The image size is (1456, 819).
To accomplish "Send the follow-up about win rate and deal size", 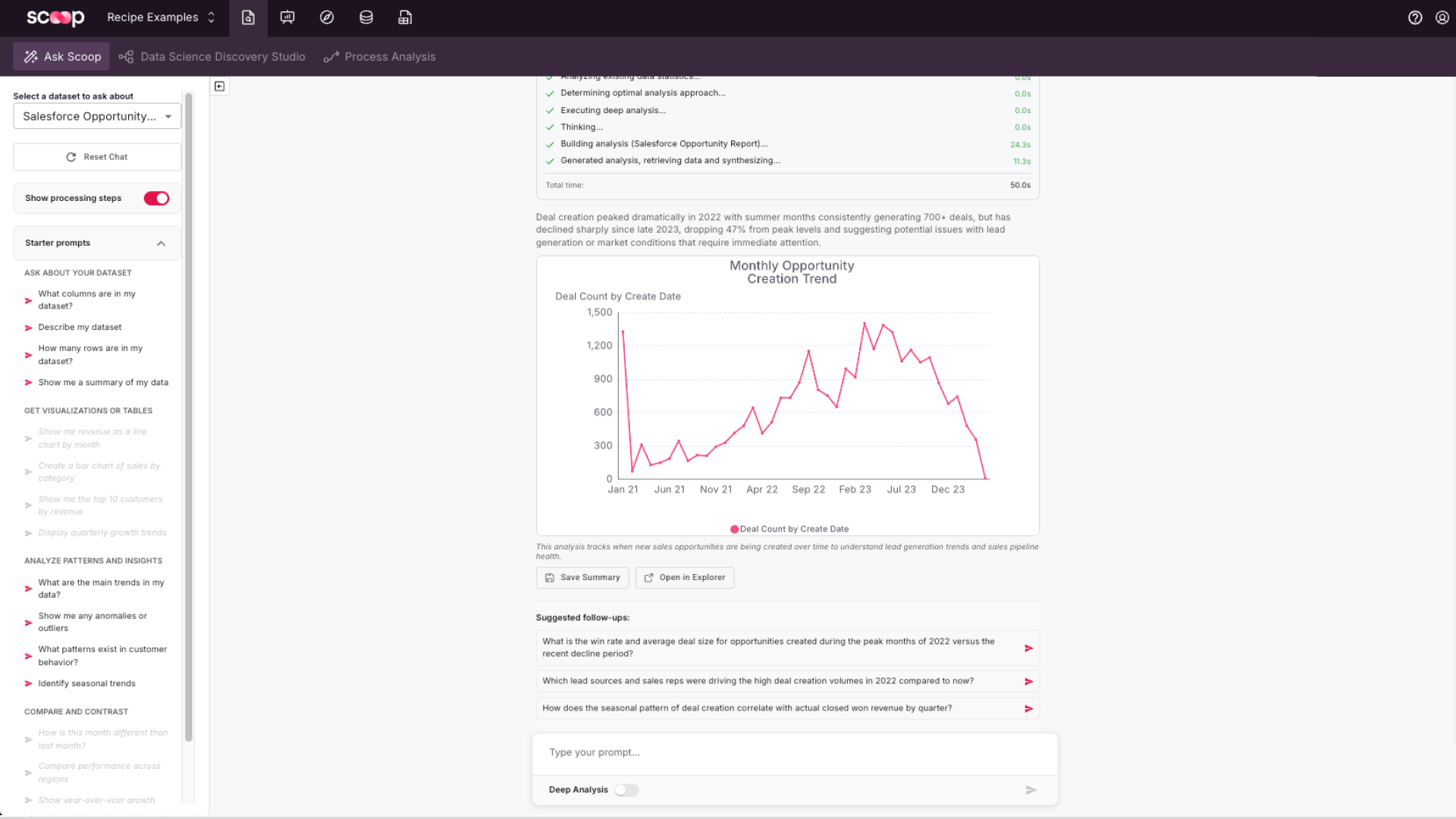I will (x=1028, y=648).
